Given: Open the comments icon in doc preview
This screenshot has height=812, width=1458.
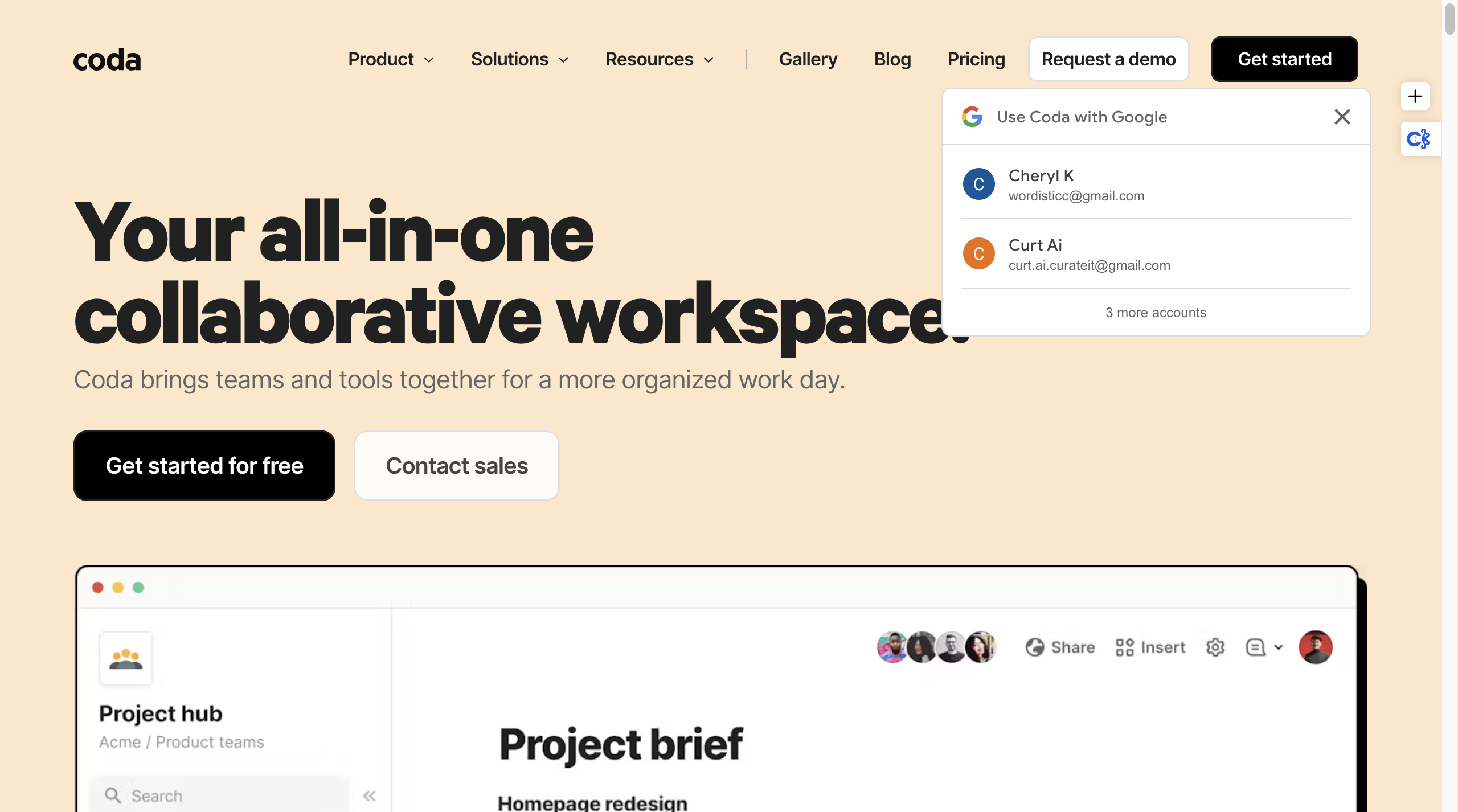Looking at the screenshot, I should tap(1255, 647).
